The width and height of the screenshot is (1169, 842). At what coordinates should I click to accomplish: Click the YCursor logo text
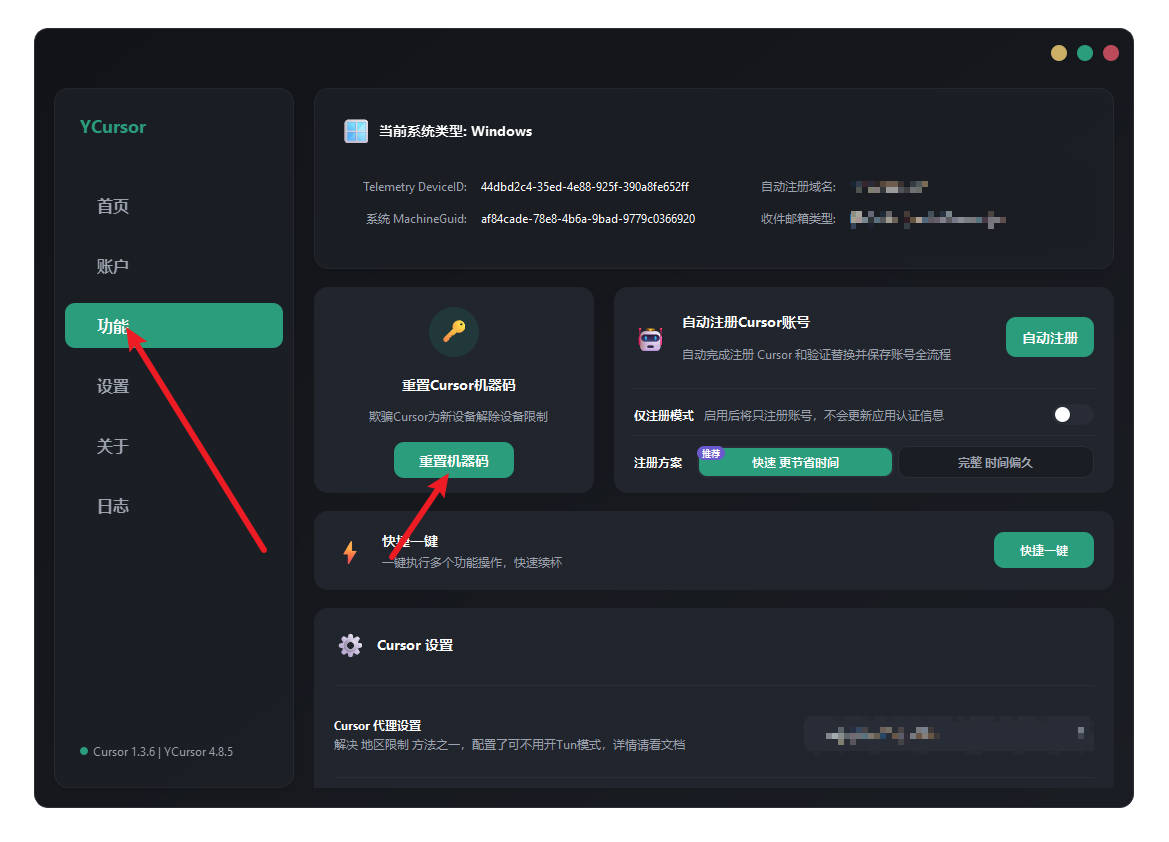[113, 127]
